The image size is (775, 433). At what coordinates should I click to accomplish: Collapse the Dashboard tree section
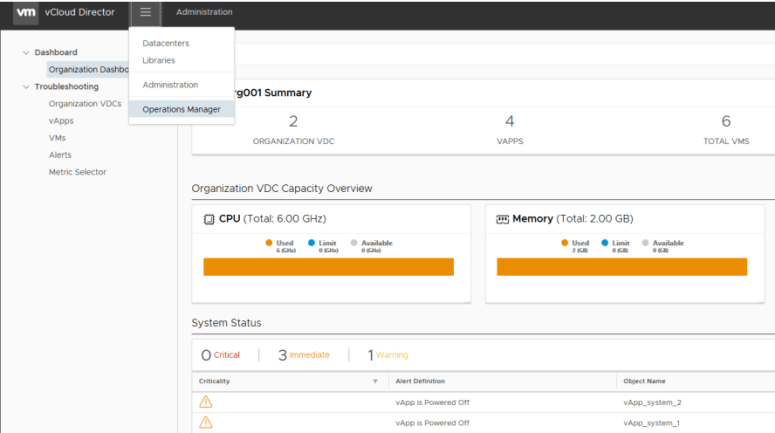pyautogui.click(x=26, y=52)
